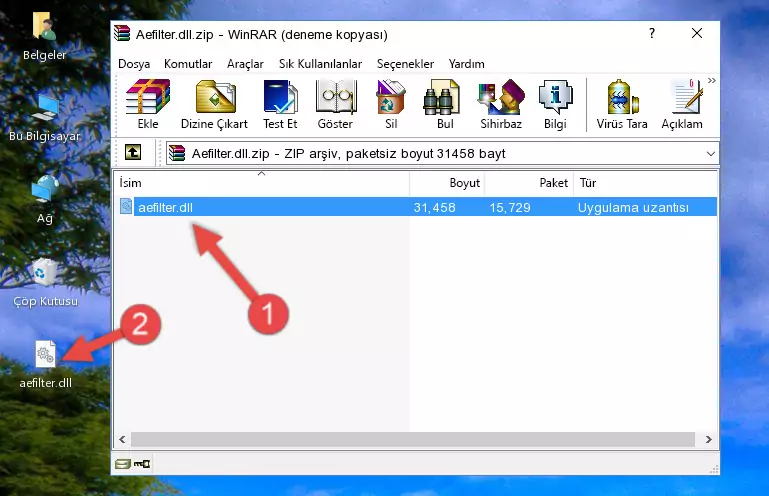Click the Virüs Tara scan icon

(622, 104)
